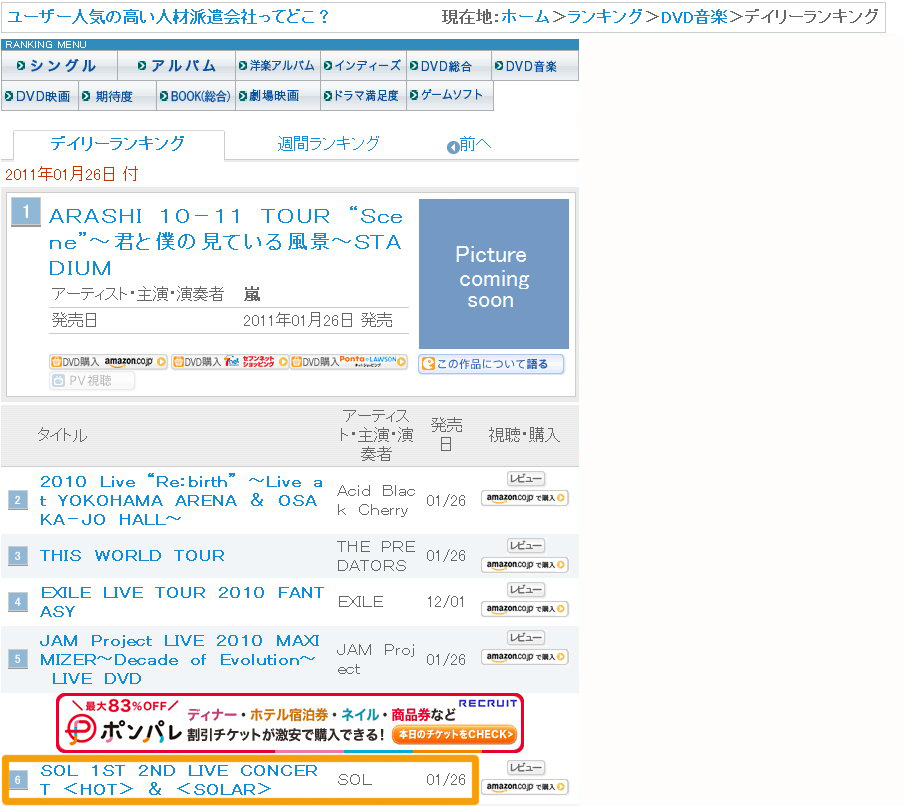Click the PV視聴 button

(92, 381)
